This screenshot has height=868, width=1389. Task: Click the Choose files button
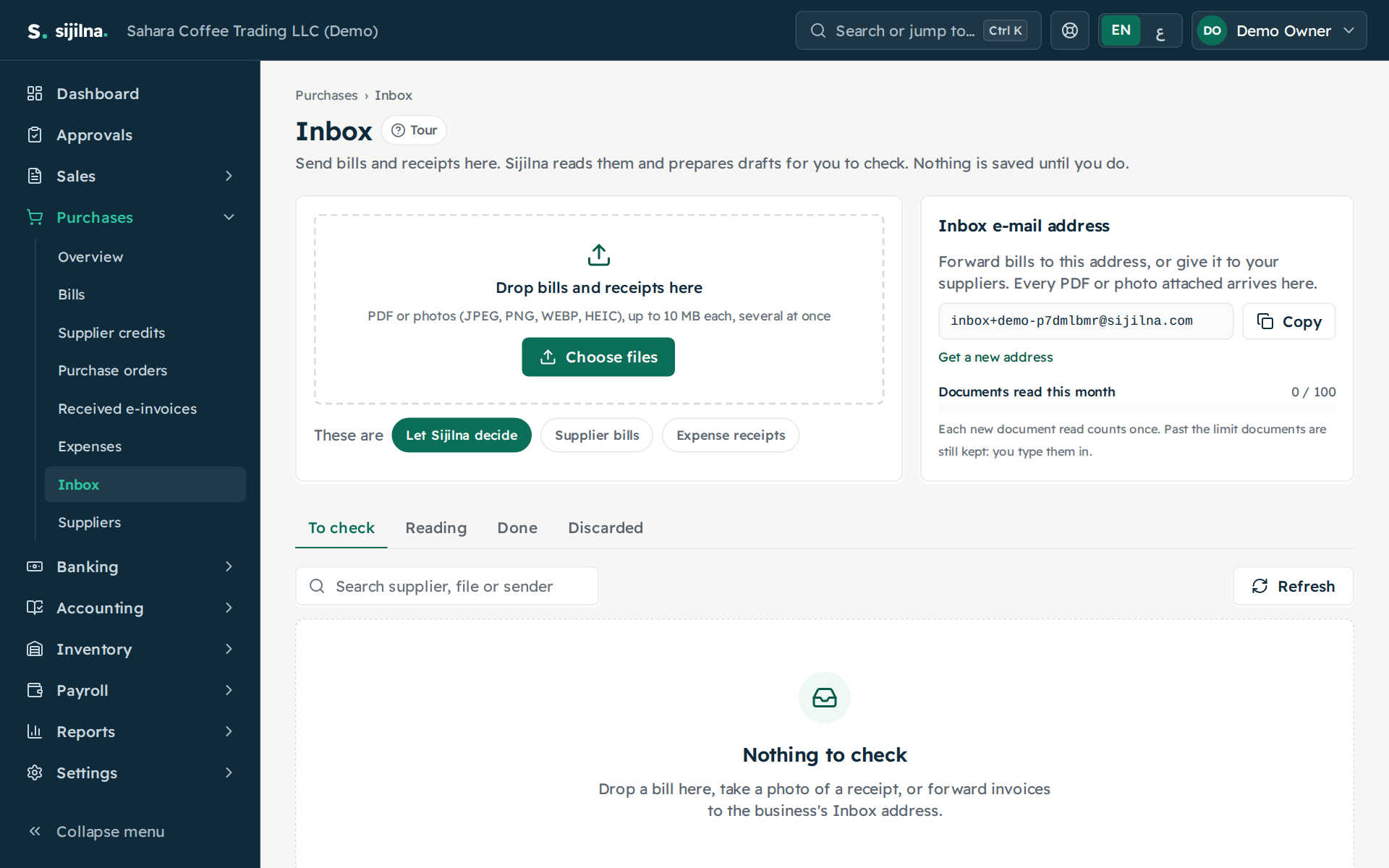point(598,357)
